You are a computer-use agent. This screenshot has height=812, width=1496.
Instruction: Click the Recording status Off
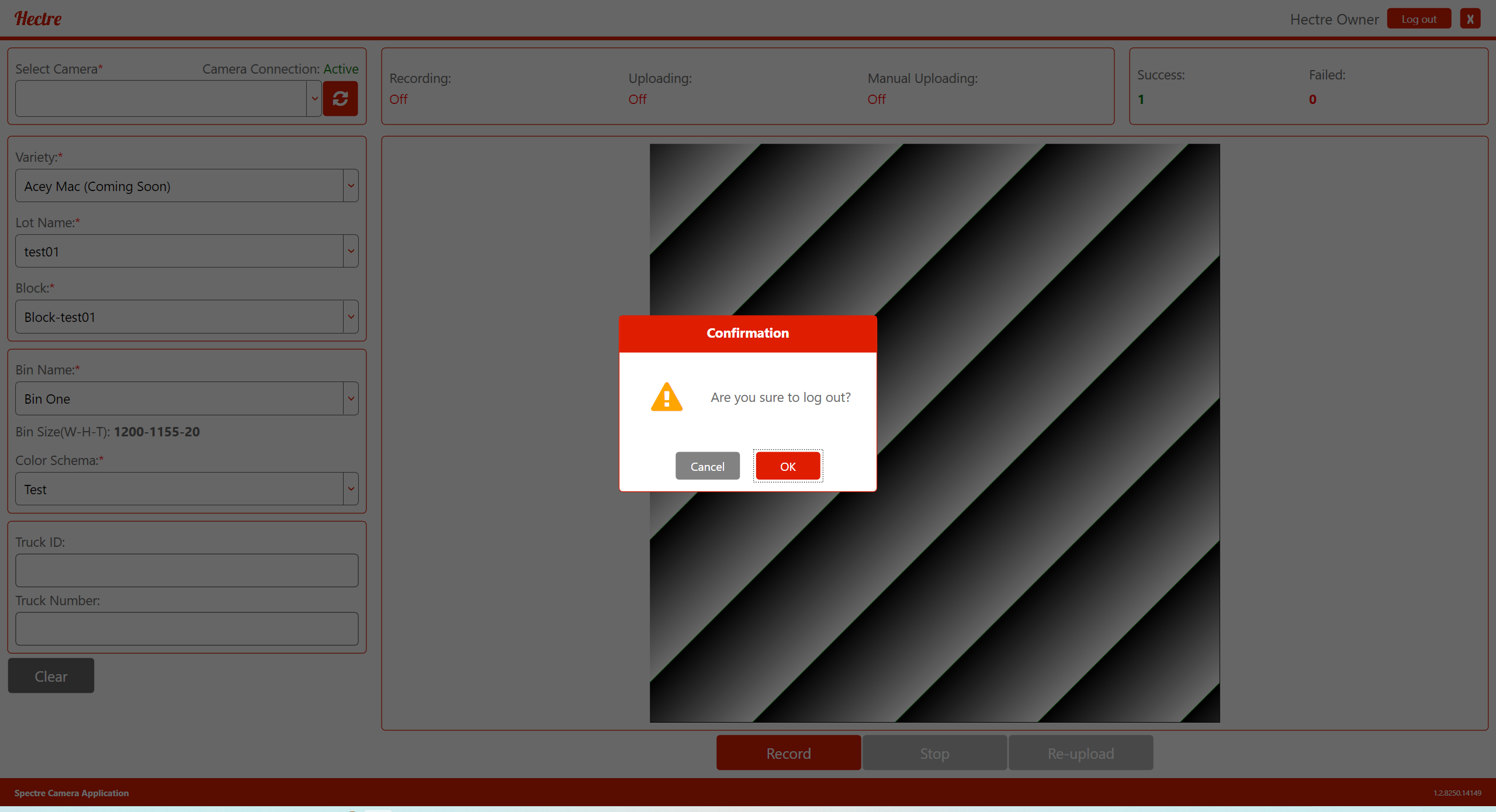pyautogui.click(x=399, y=99)
